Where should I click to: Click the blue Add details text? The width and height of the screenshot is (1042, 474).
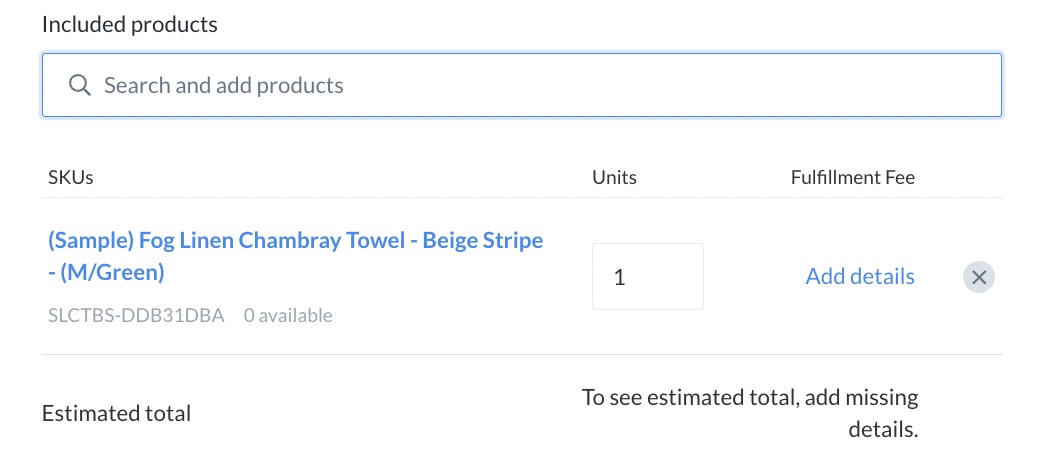click(x=860, y=276)
